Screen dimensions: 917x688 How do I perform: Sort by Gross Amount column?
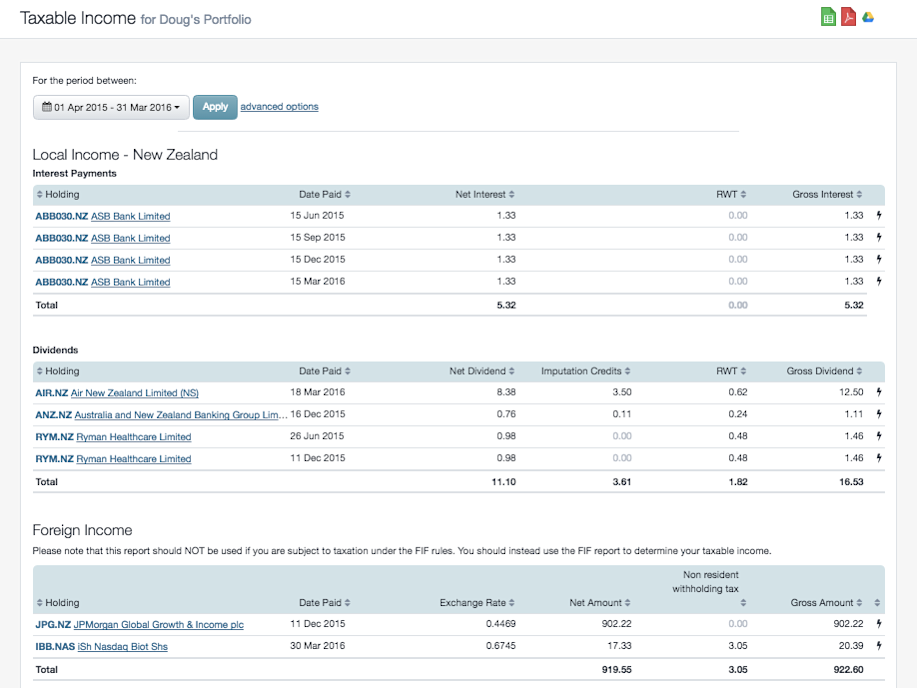[826, 603]
